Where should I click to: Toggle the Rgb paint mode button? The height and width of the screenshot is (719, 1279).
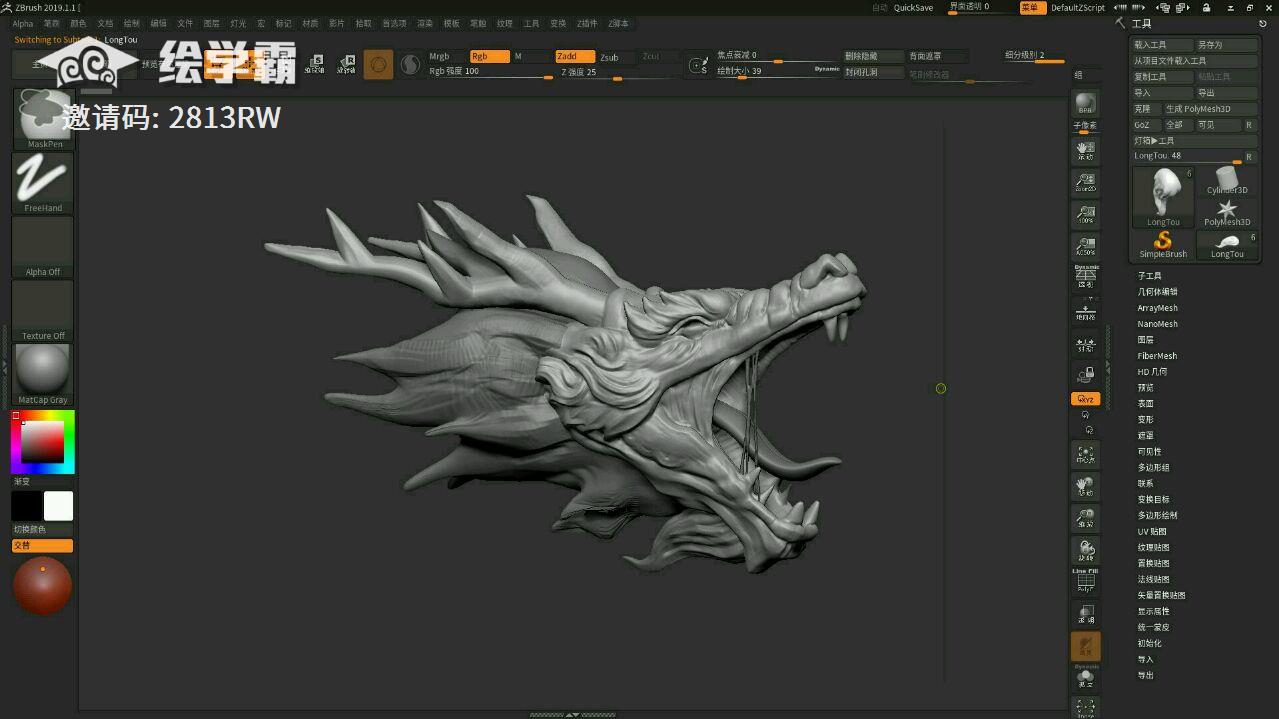coord(489,57)
